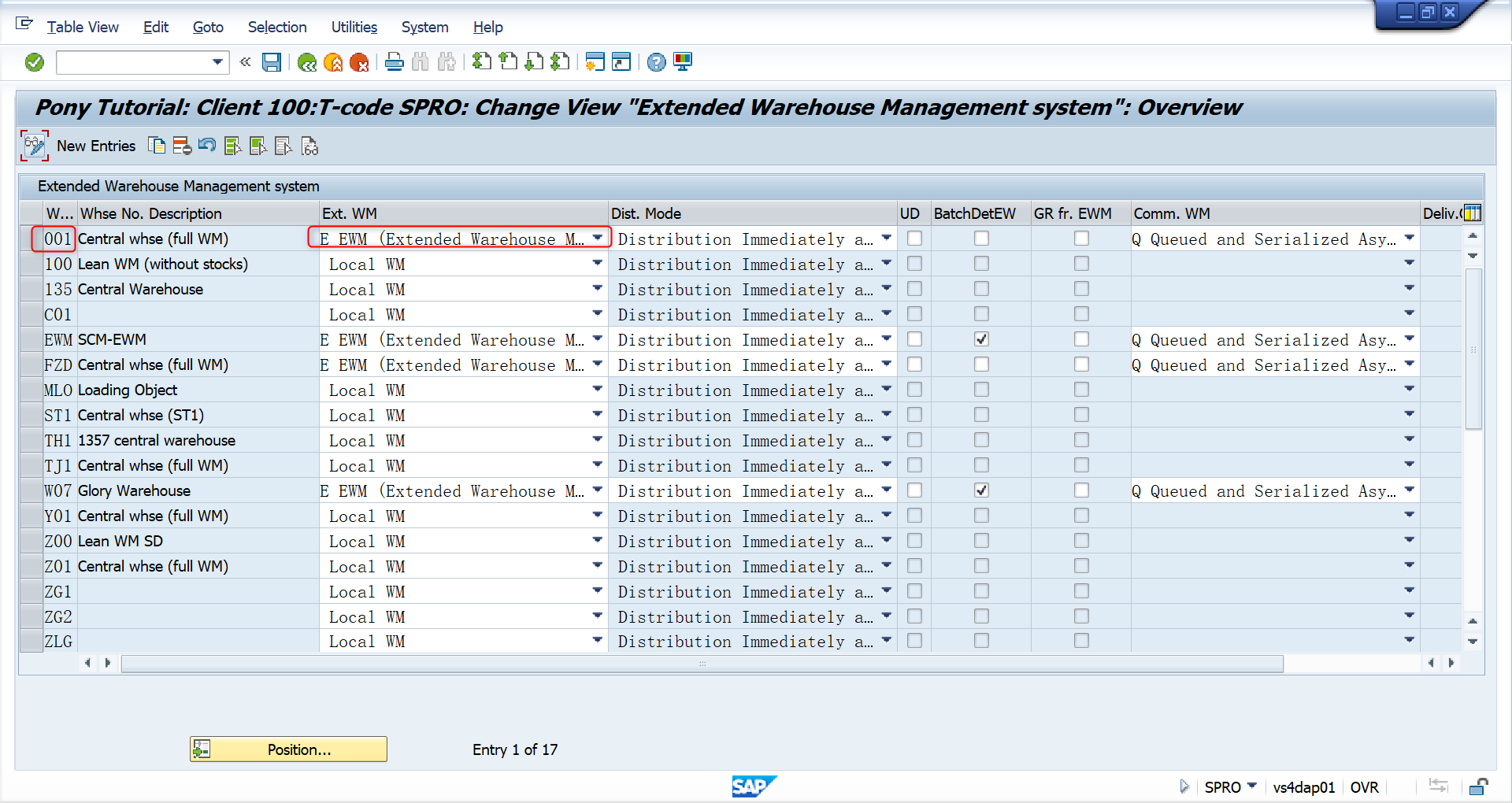
Task: Open Ext. WM dropdown for warehouse 100
Action: pos(597,264)
